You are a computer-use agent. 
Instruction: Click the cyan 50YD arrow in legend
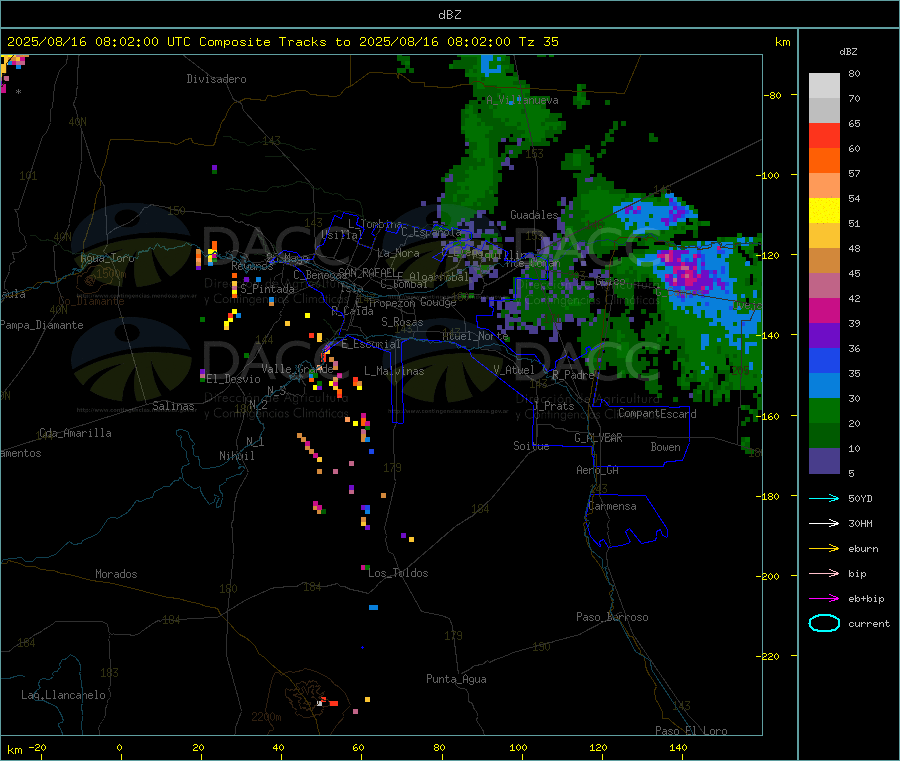pos(824,498)
